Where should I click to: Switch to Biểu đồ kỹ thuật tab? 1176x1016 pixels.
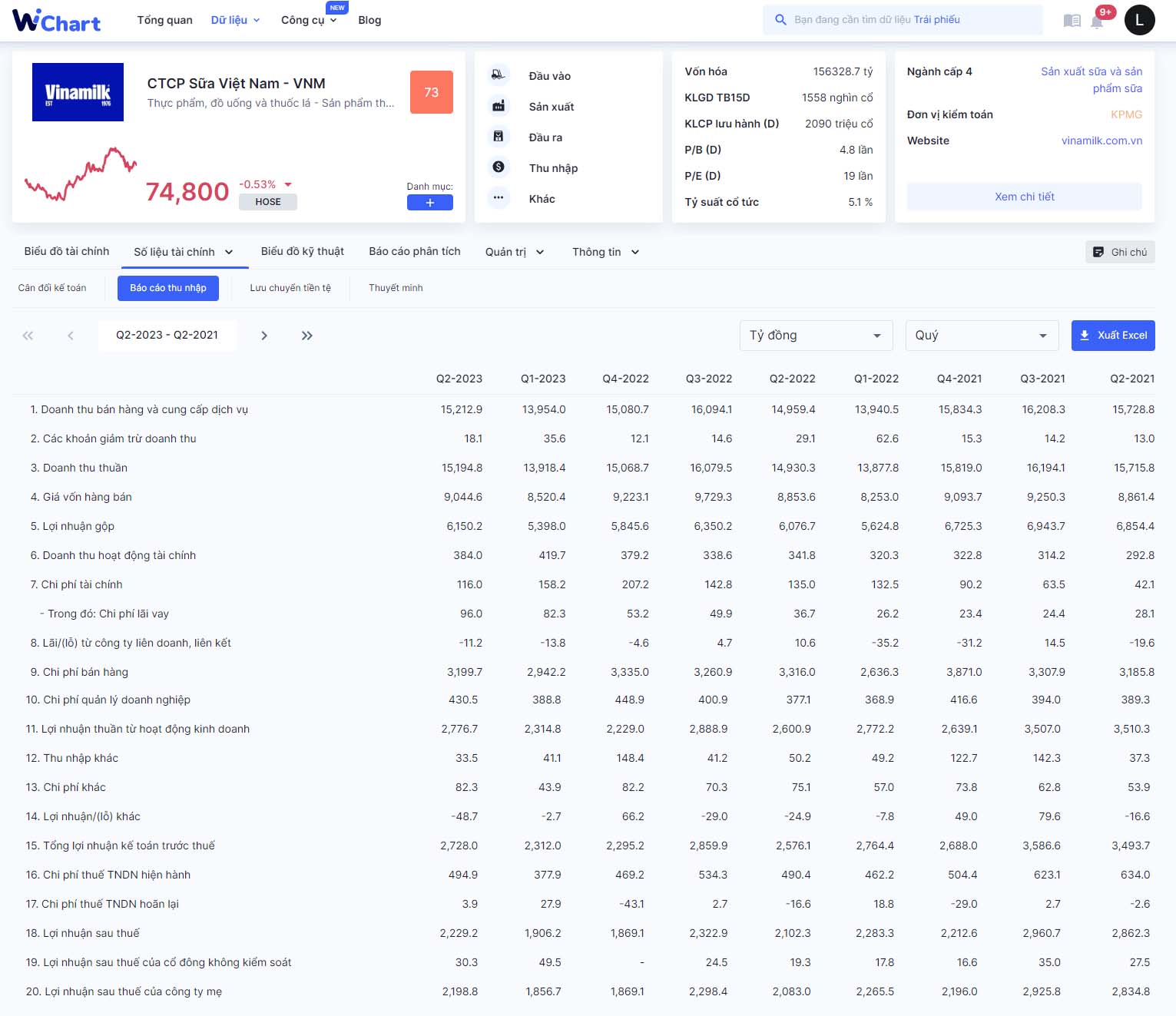(302, 251)
